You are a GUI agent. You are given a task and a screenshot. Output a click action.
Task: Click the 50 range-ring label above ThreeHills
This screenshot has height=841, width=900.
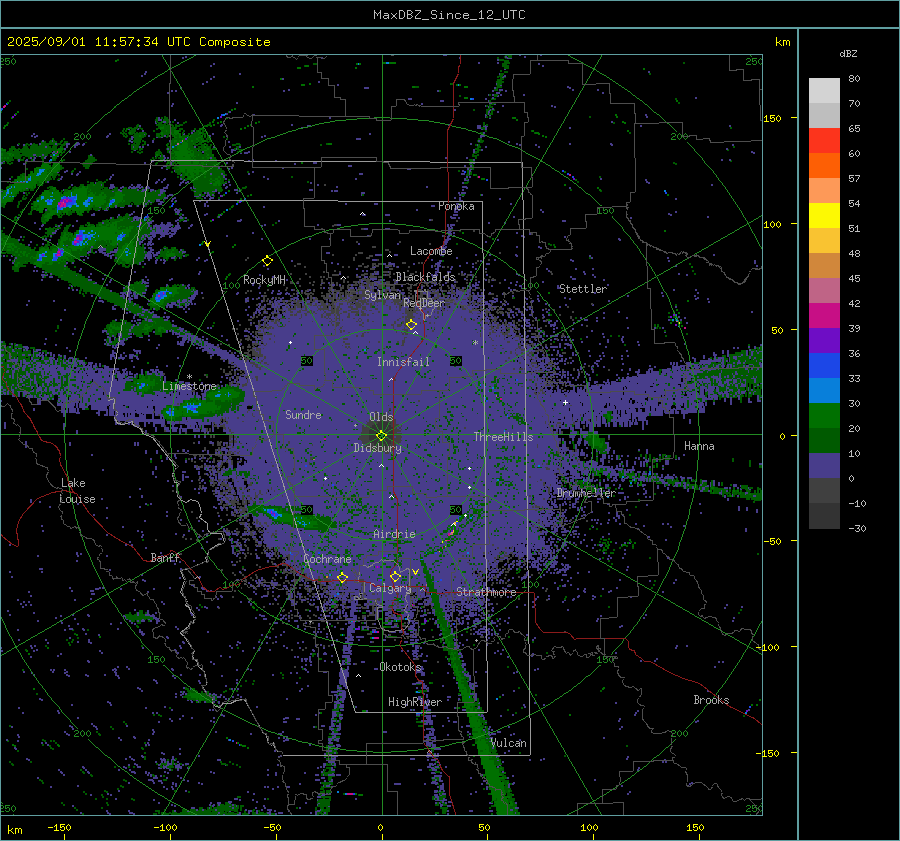tap(456, 361)
